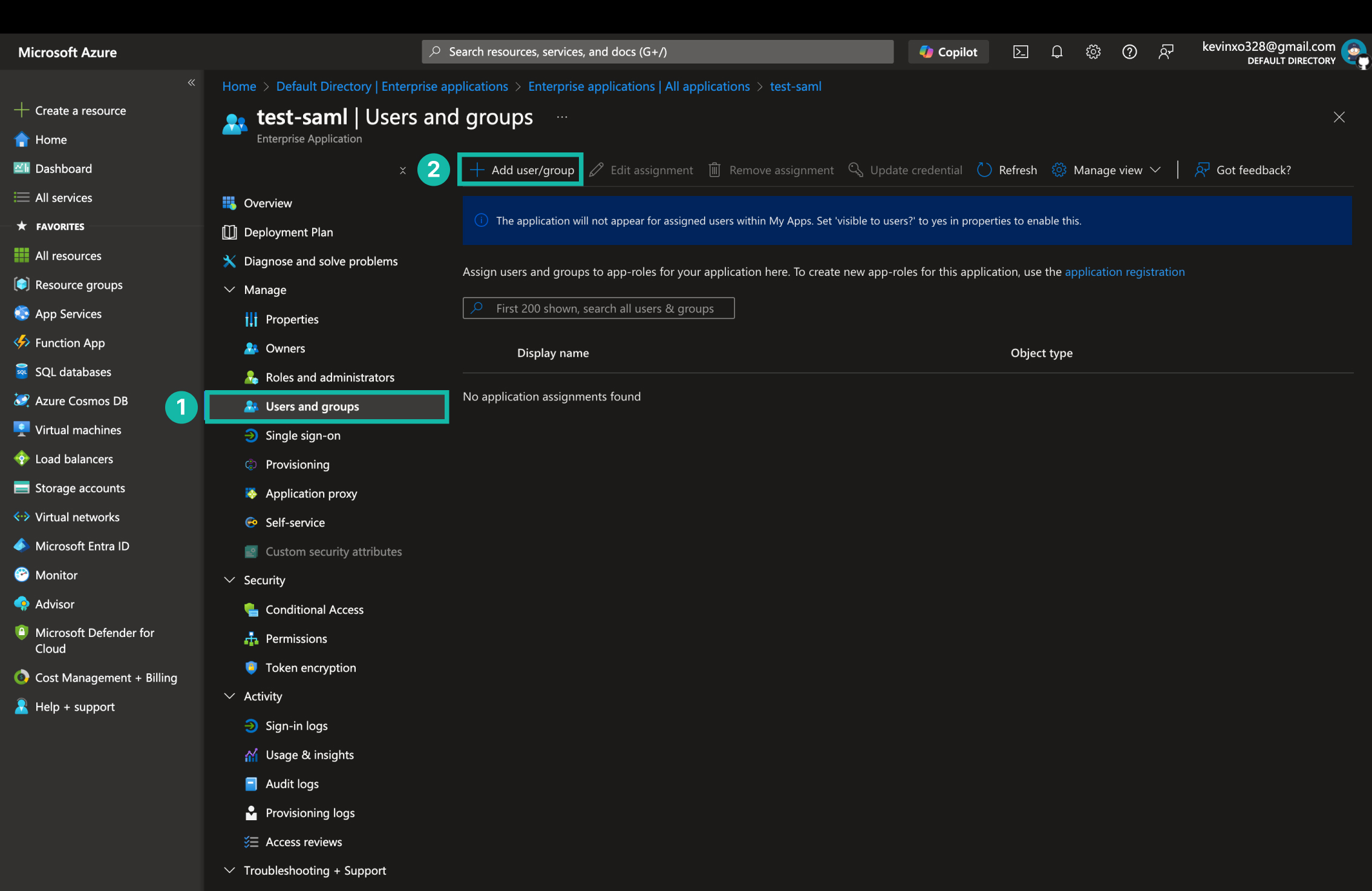The image size is (1372, 891).
Task: Open Microsoft Entra ID from favorites
Action: pyautogui.click(x=82, y=546)
